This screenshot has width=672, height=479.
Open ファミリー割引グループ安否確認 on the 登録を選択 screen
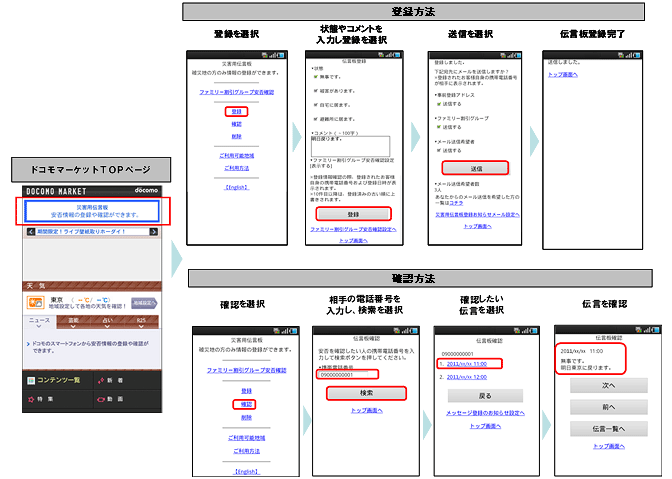[x=237, y=92]
